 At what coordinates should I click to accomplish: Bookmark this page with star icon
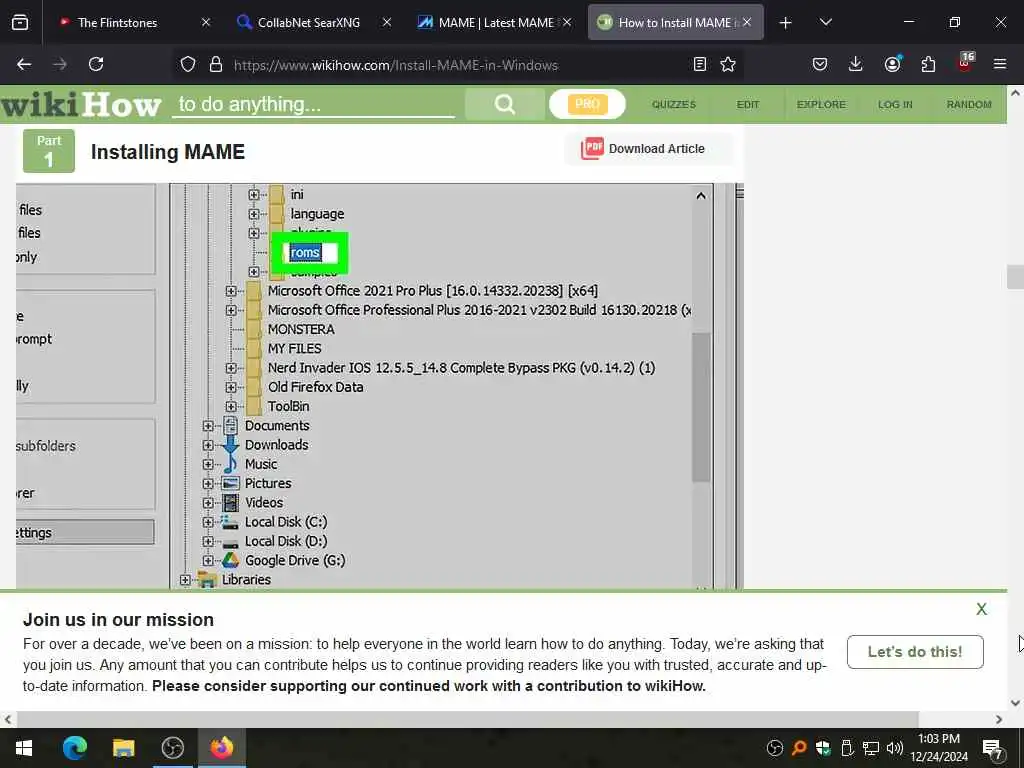pos(728,64)
